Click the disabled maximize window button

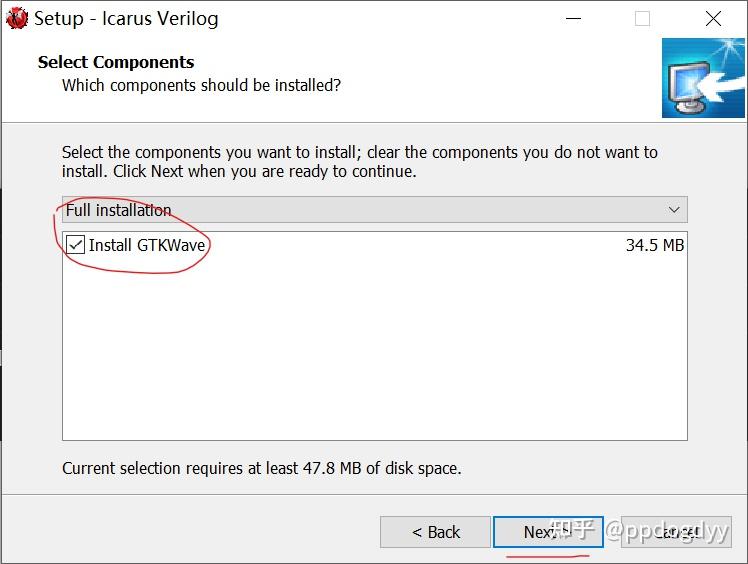642,19
